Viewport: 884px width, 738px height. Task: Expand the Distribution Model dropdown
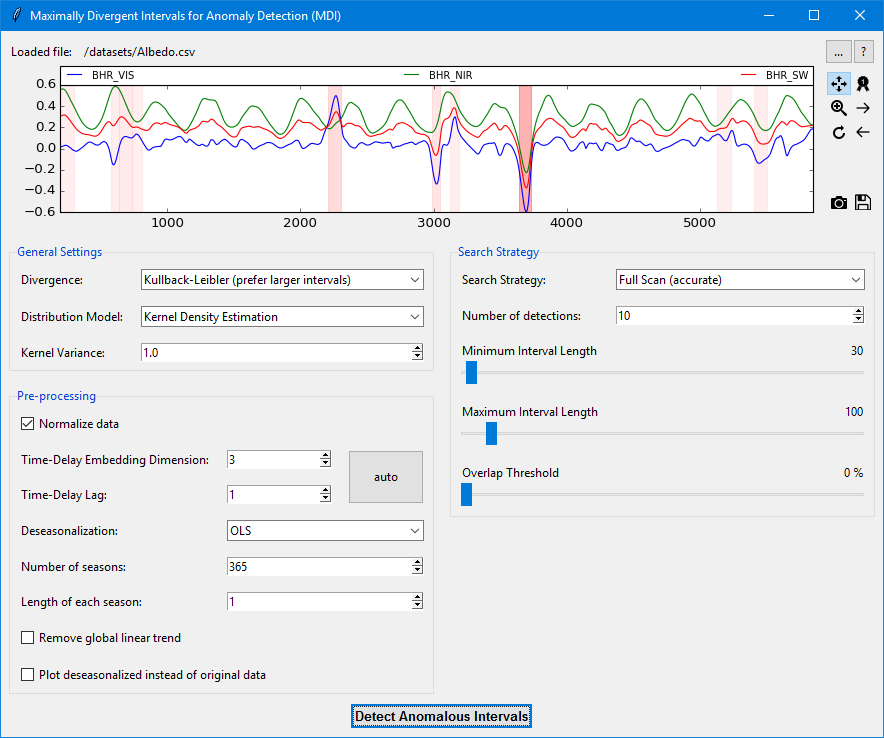(282, 317)
